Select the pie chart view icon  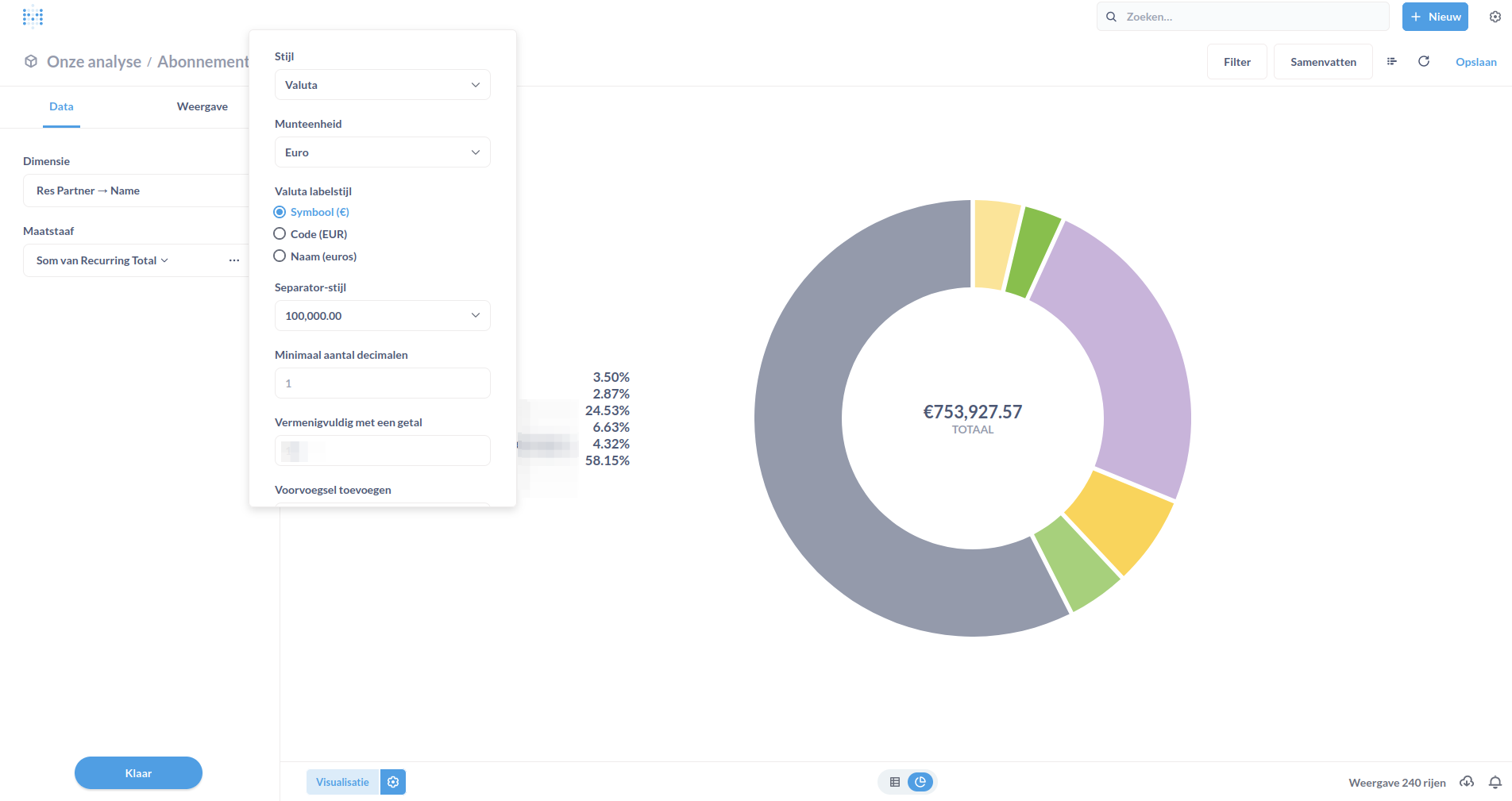pos(920,782)
